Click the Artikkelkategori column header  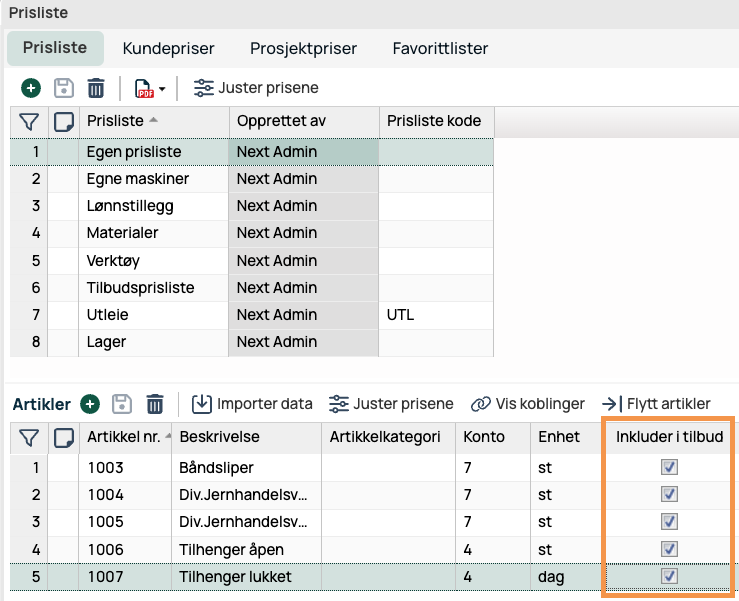tap(388, 437)
